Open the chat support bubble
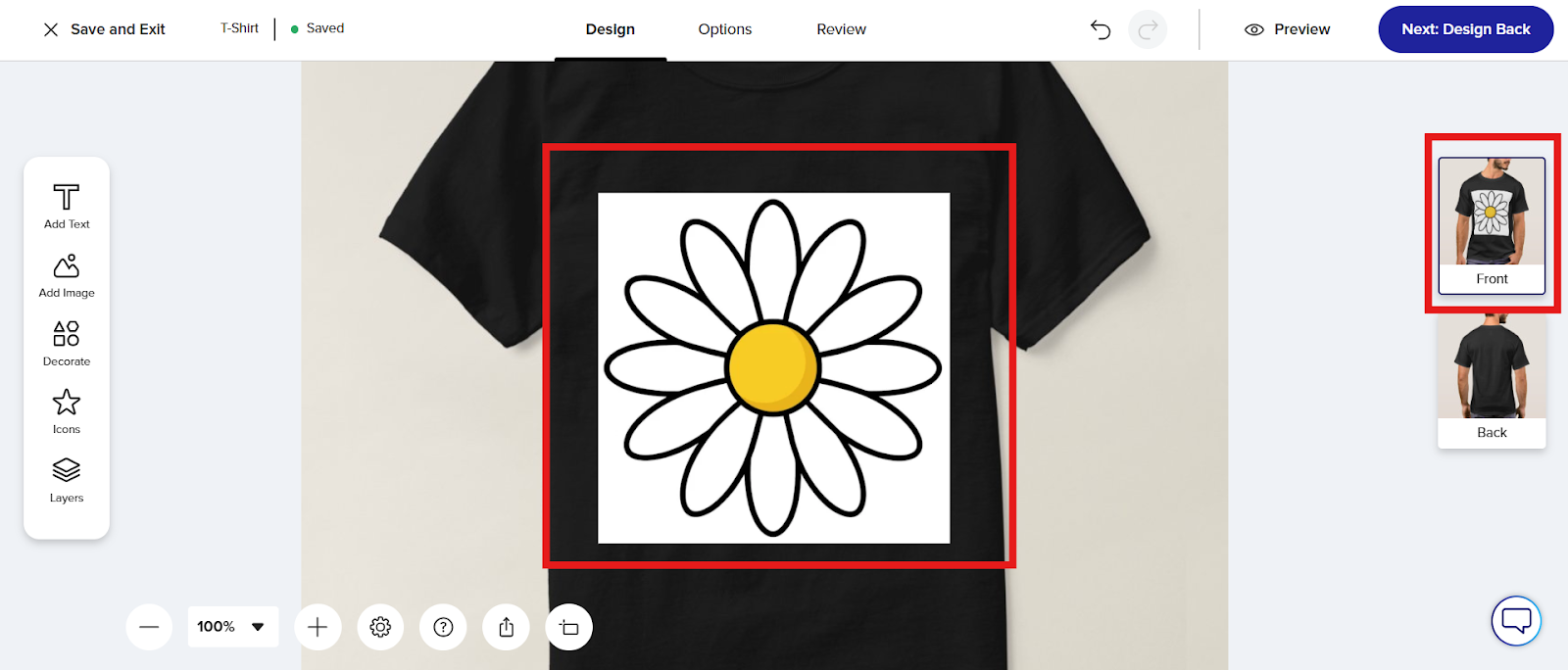Screen dimensions: 1568x670 [x=1516, y=620]
